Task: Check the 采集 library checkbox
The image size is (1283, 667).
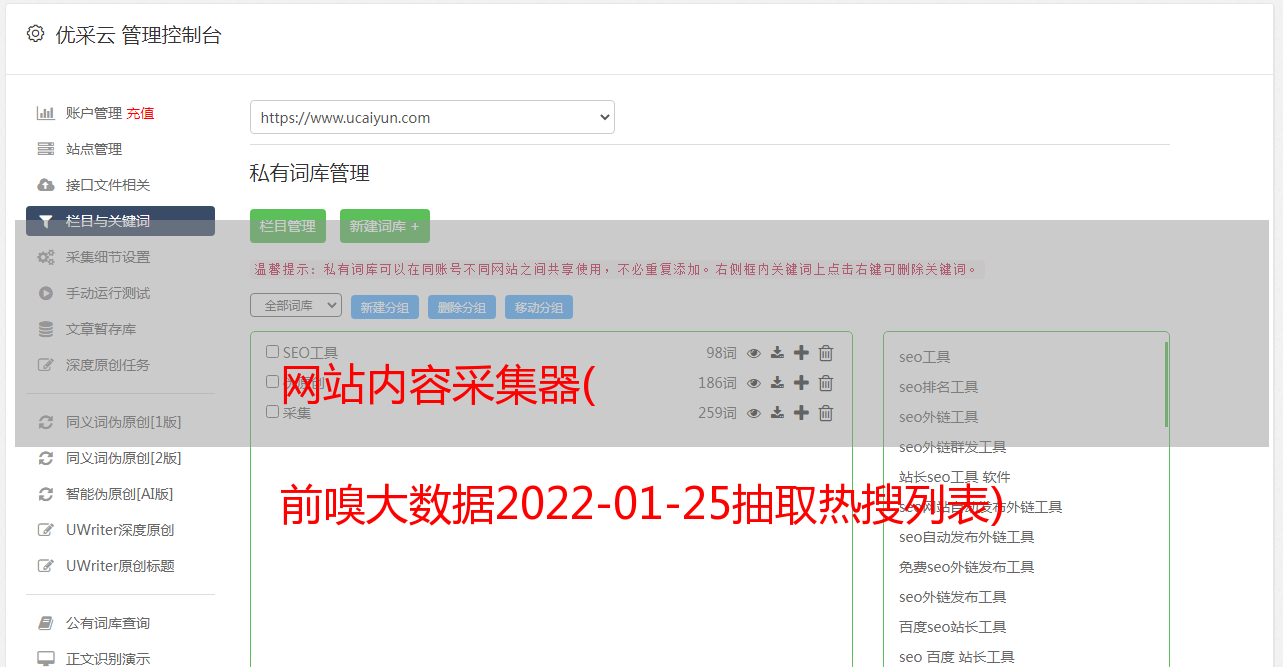Action: 272,412
